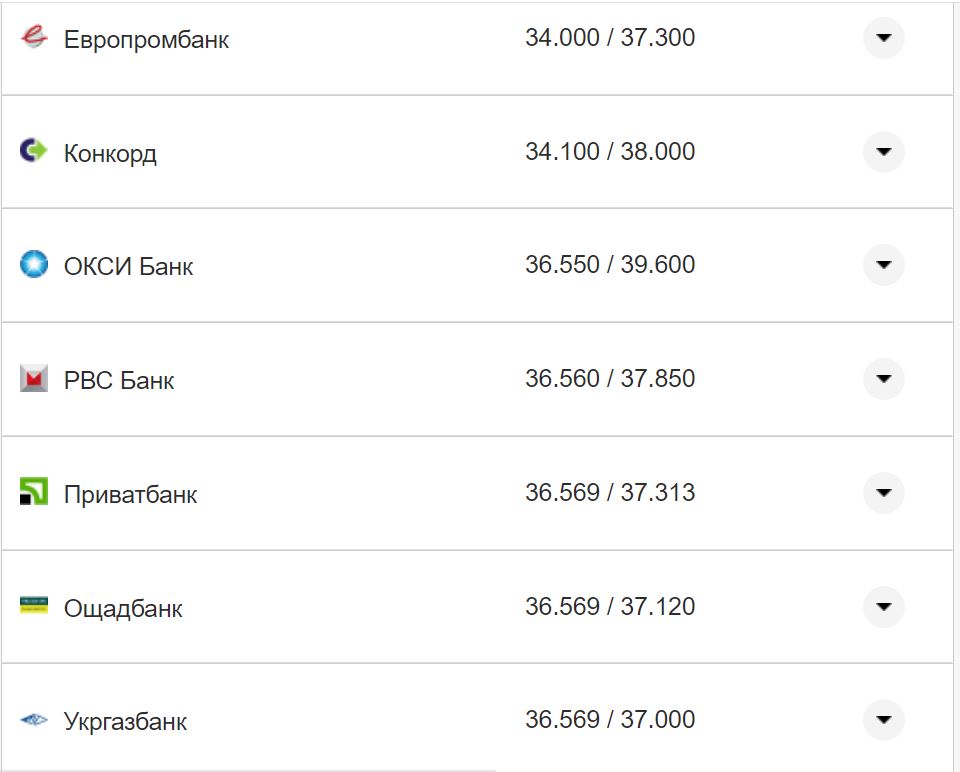Screen dimensions: 960x772
Task: Click the Приватбанк green logo icon
Action: [34, 492]
